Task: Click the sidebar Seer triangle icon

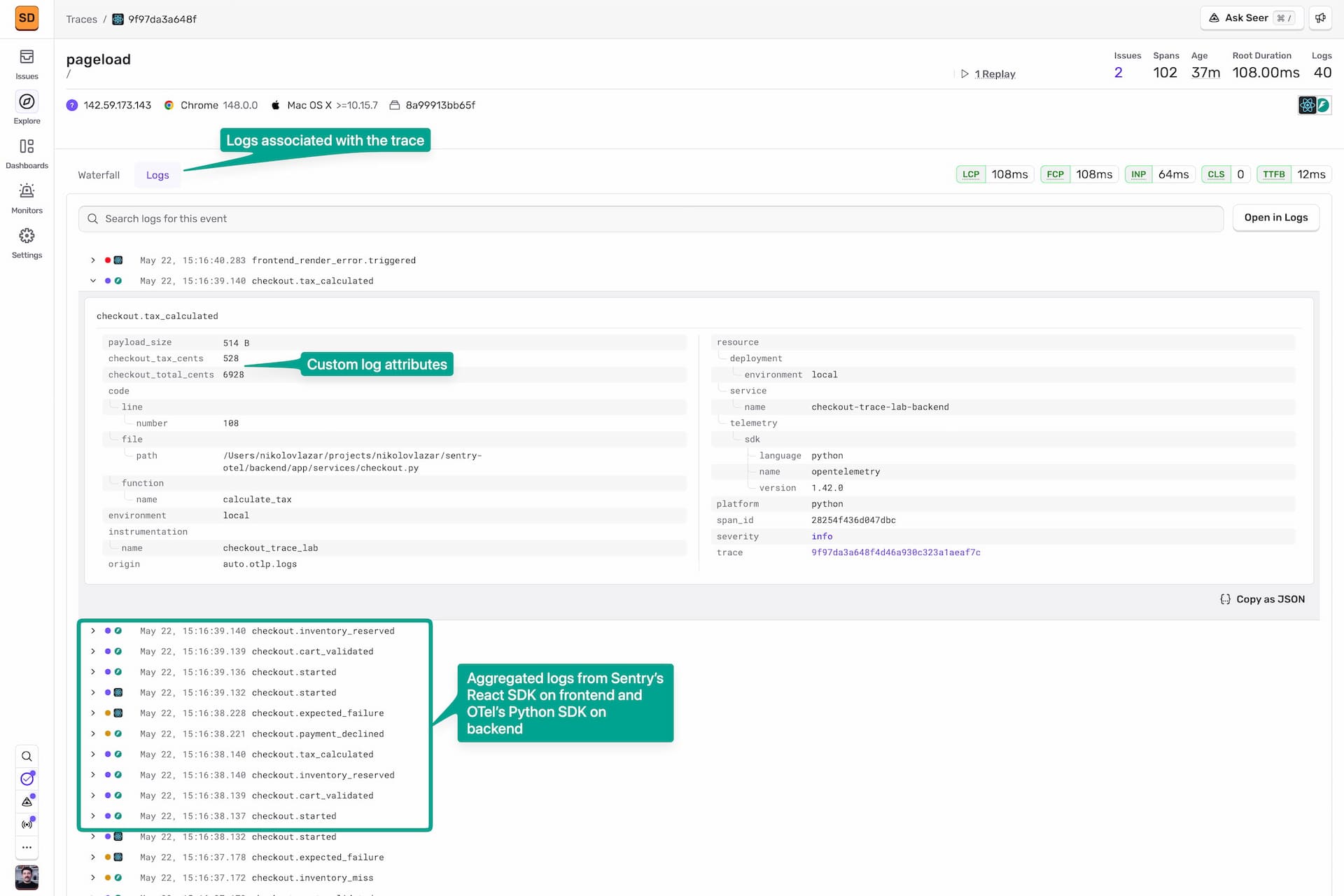Action: (27, 801)
